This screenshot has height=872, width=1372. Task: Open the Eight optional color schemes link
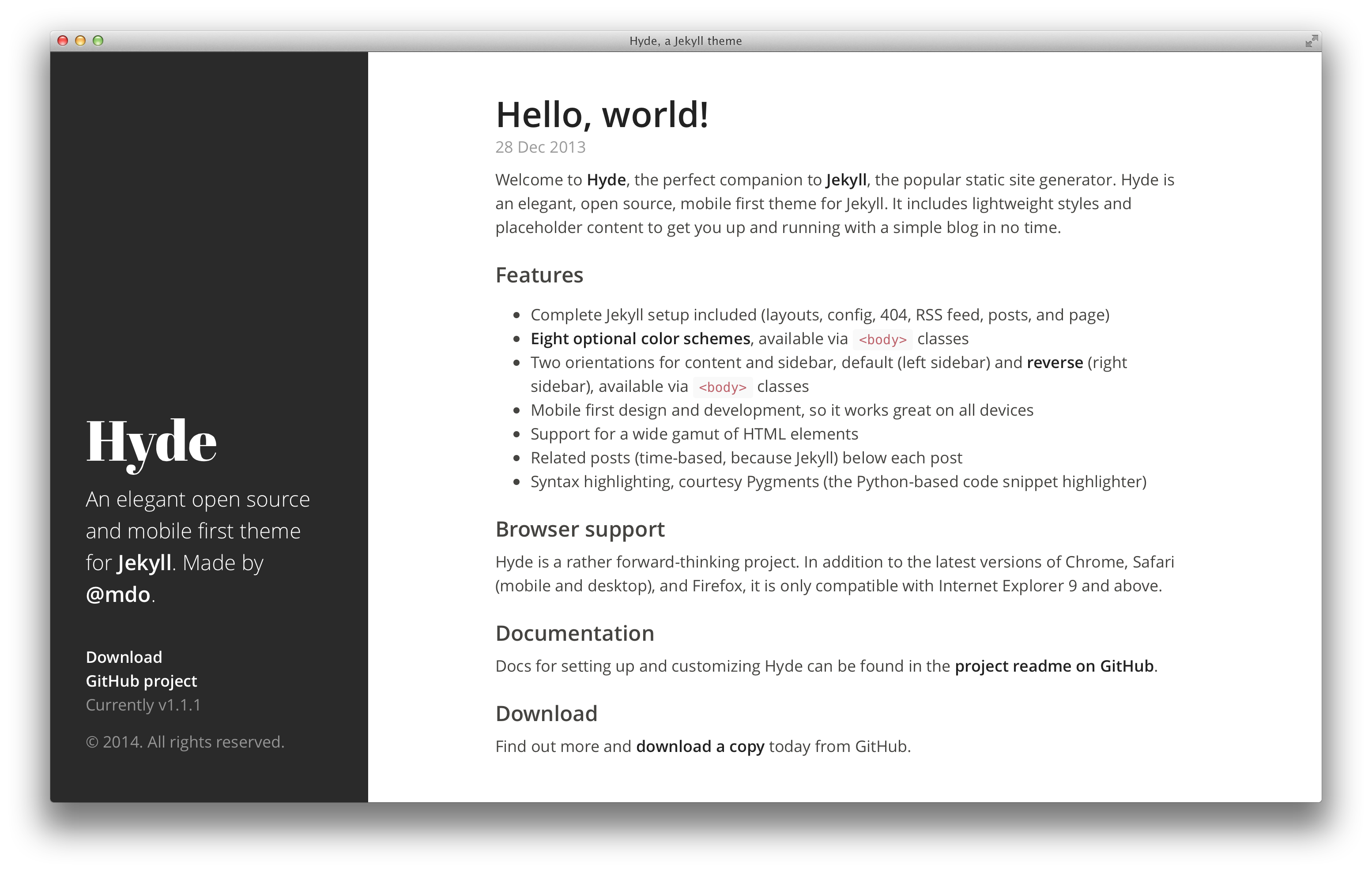click(640, 339)
